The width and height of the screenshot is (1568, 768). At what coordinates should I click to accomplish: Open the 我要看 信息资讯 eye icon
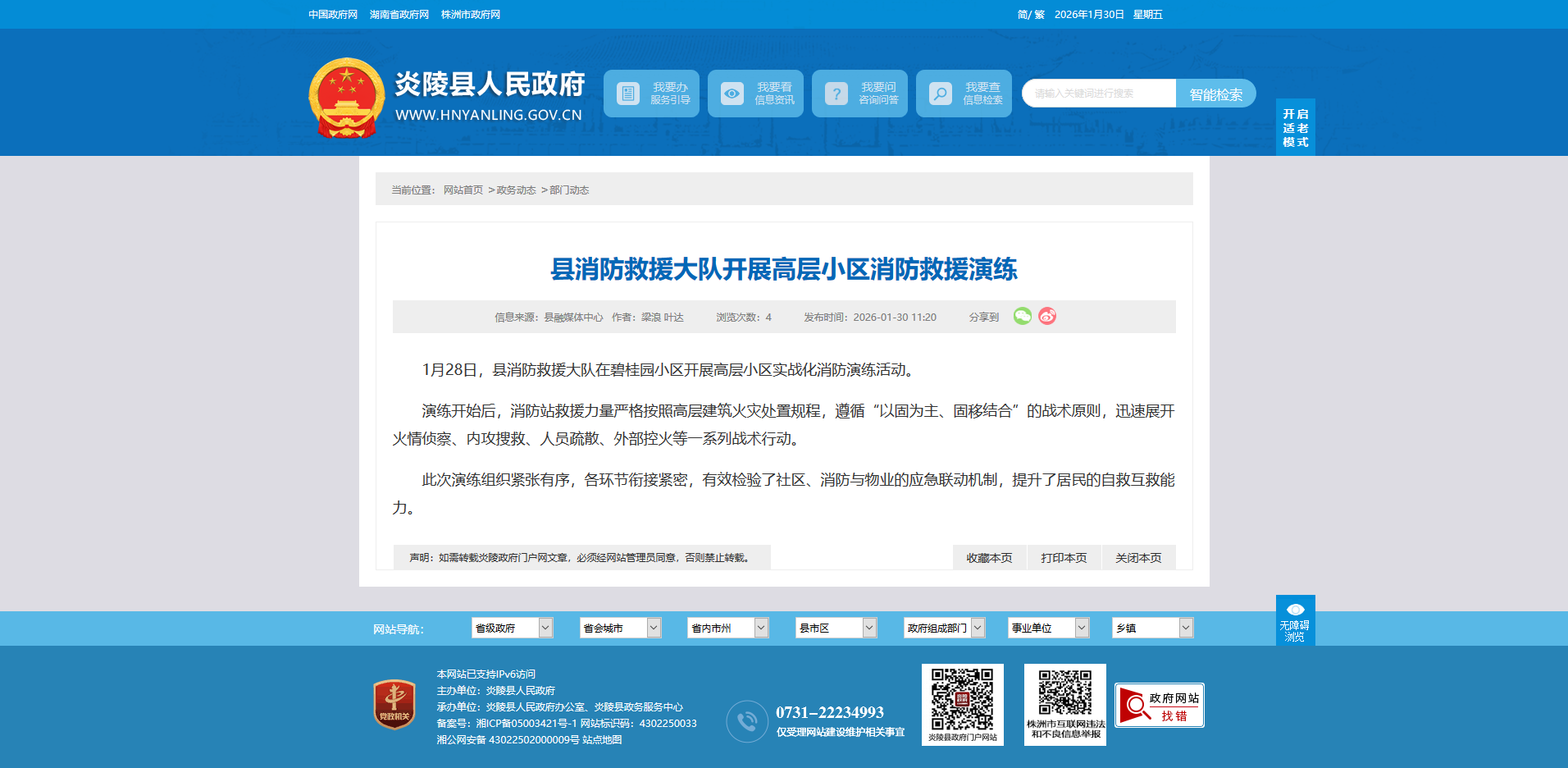732,94
